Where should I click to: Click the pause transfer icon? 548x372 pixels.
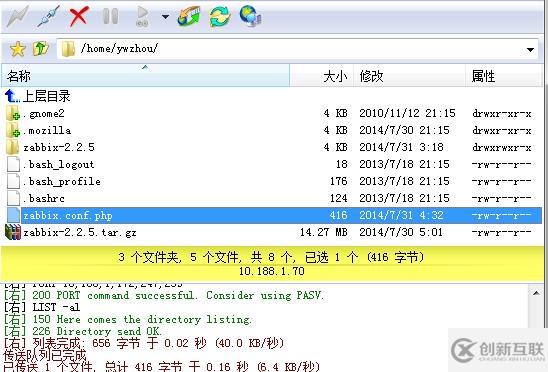click(x=110, y=16)
